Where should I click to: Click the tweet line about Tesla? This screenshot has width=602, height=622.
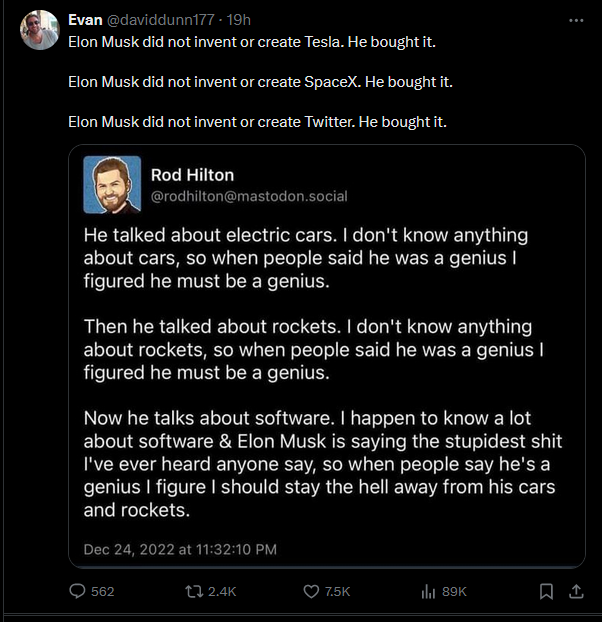(x=251, y=44)
